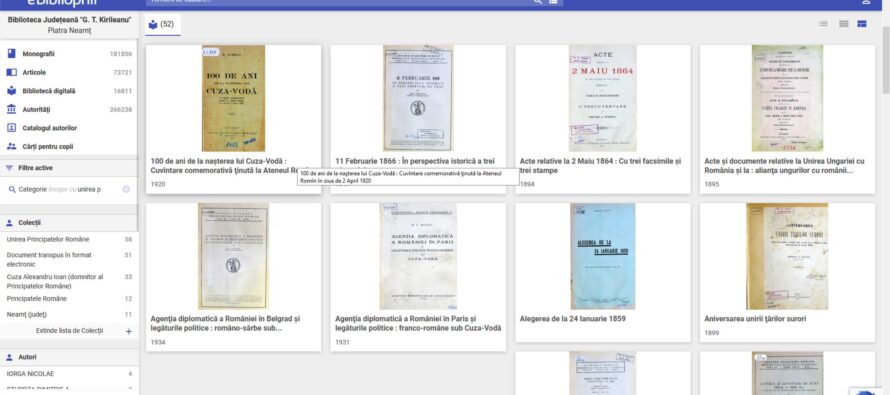This screenshot has width=890, height=395.
Task: Click the Articole open-book icon
Action: pyautogui.click(x=11, y=73)
